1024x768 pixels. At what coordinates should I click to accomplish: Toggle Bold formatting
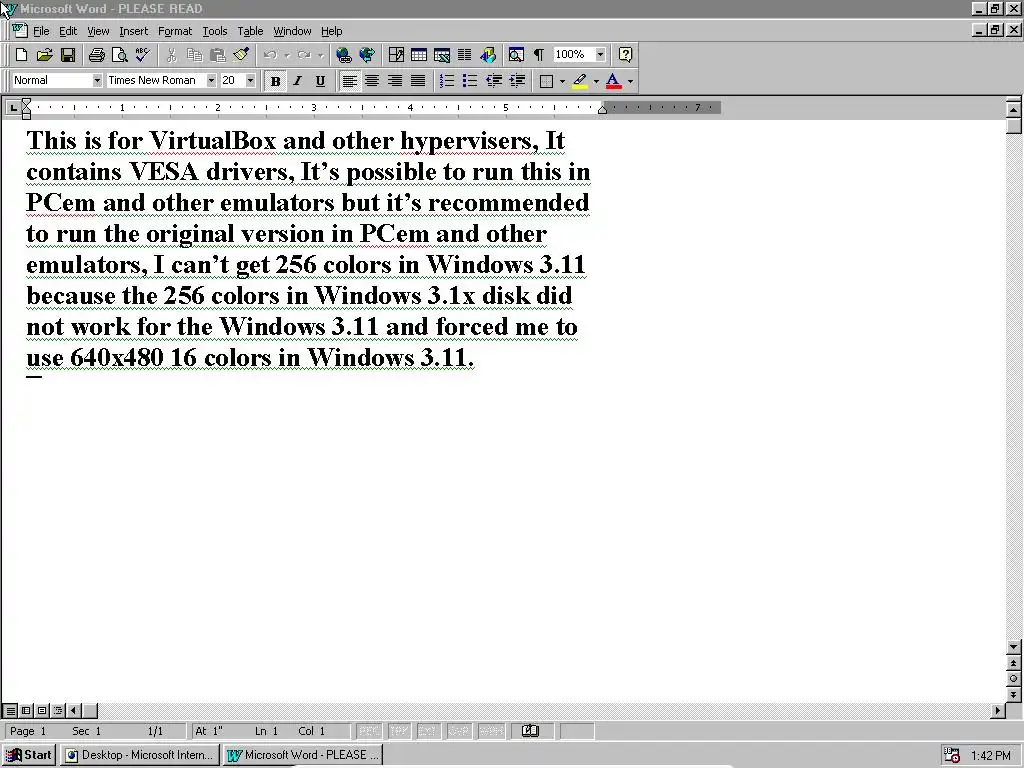[x=275, y=81]
